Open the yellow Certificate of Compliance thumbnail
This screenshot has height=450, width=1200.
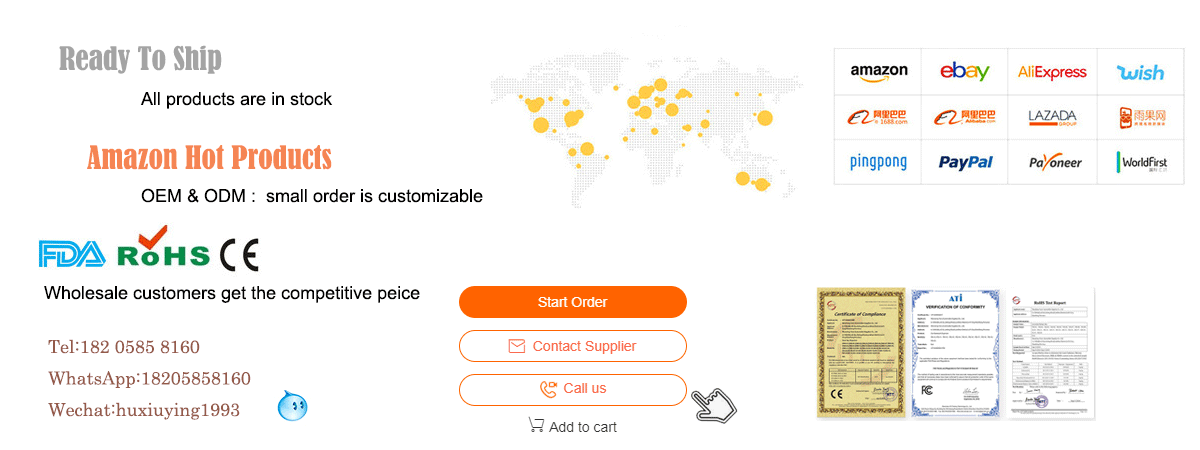coord(860,352)
